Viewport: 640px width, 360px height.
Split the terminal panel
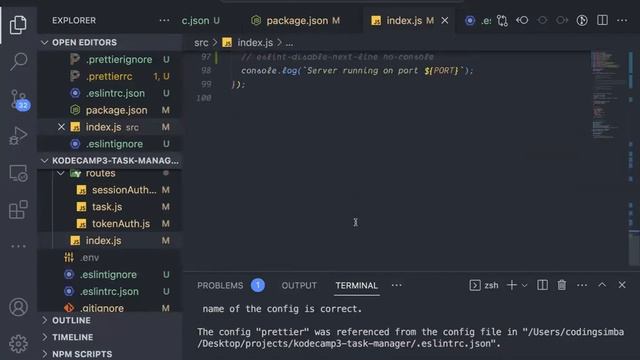pos(542,285)
